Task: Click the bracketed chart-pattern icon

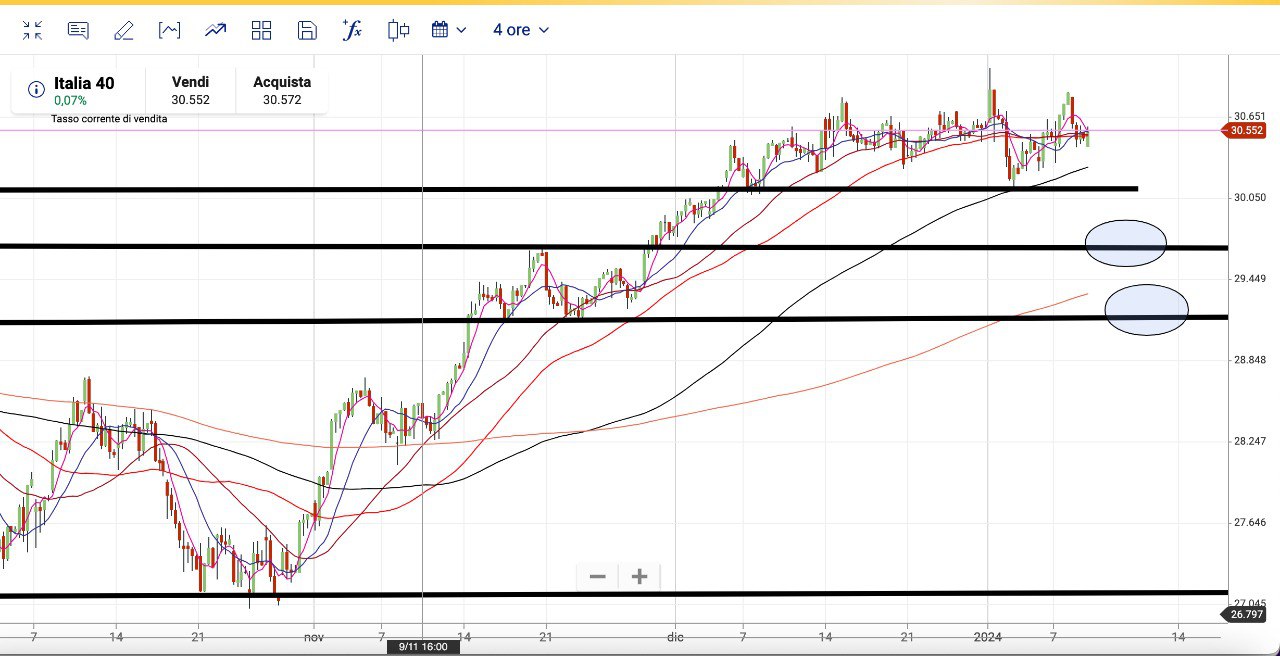Action: [170, 30]
